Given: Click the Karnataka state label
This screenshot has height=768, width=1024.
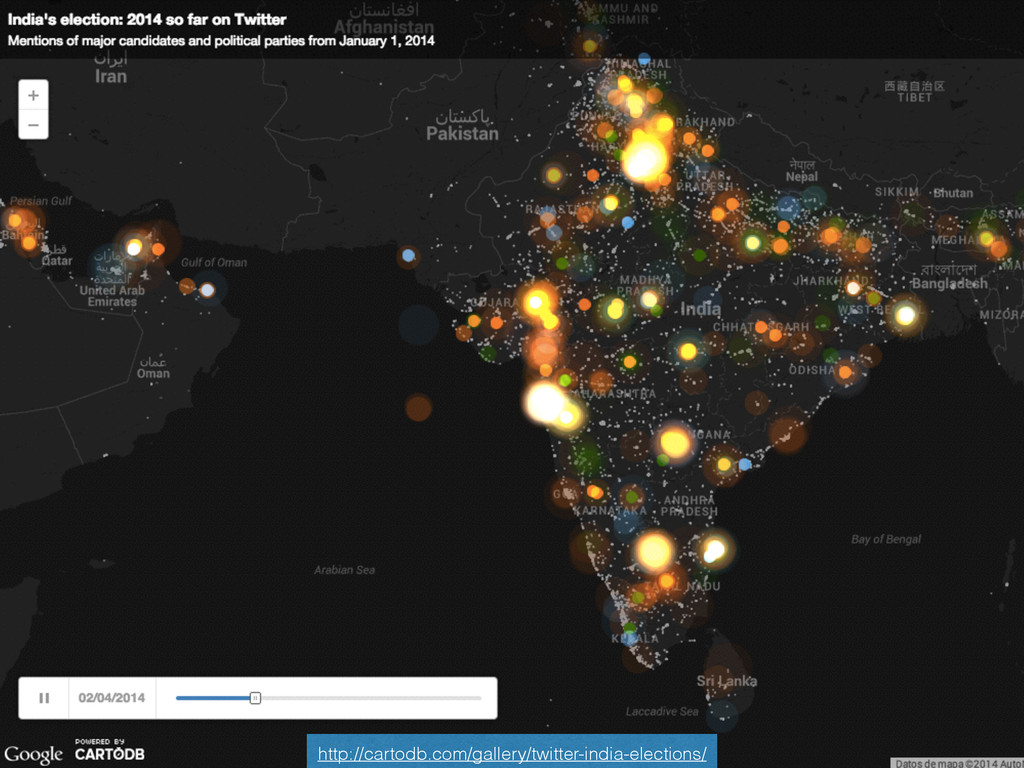Looking at the screenshot, I should click(610, 511).
